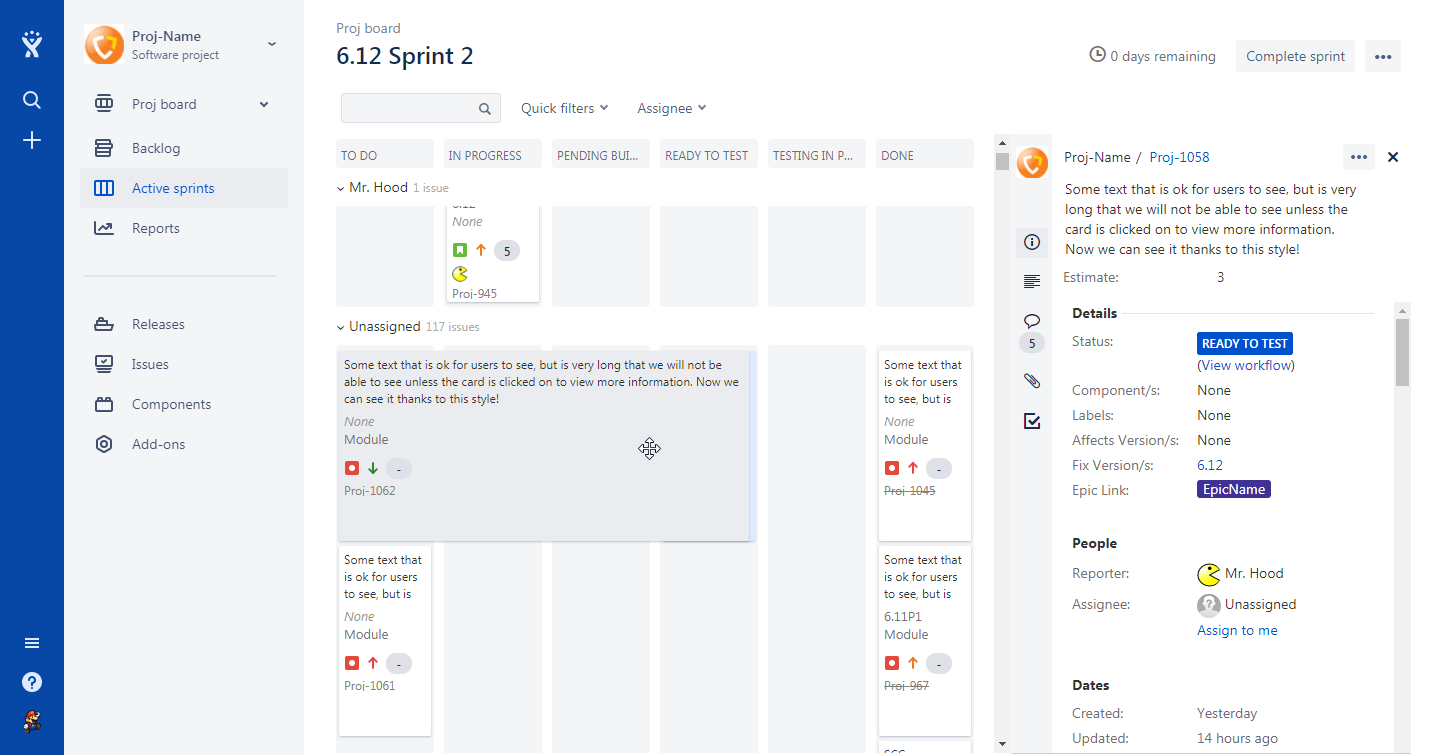
Task: Open Components from the sidebar
Action: click(x=174, y=403)
